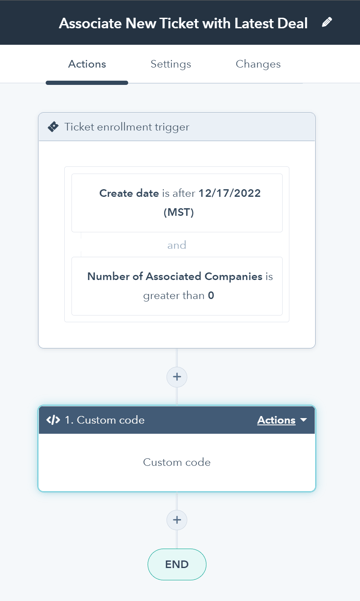The height and width of the screenshot is (601, 360).
Task: Open the Create date filter condition
Action: pyautogui.click(x=177, y=203)
